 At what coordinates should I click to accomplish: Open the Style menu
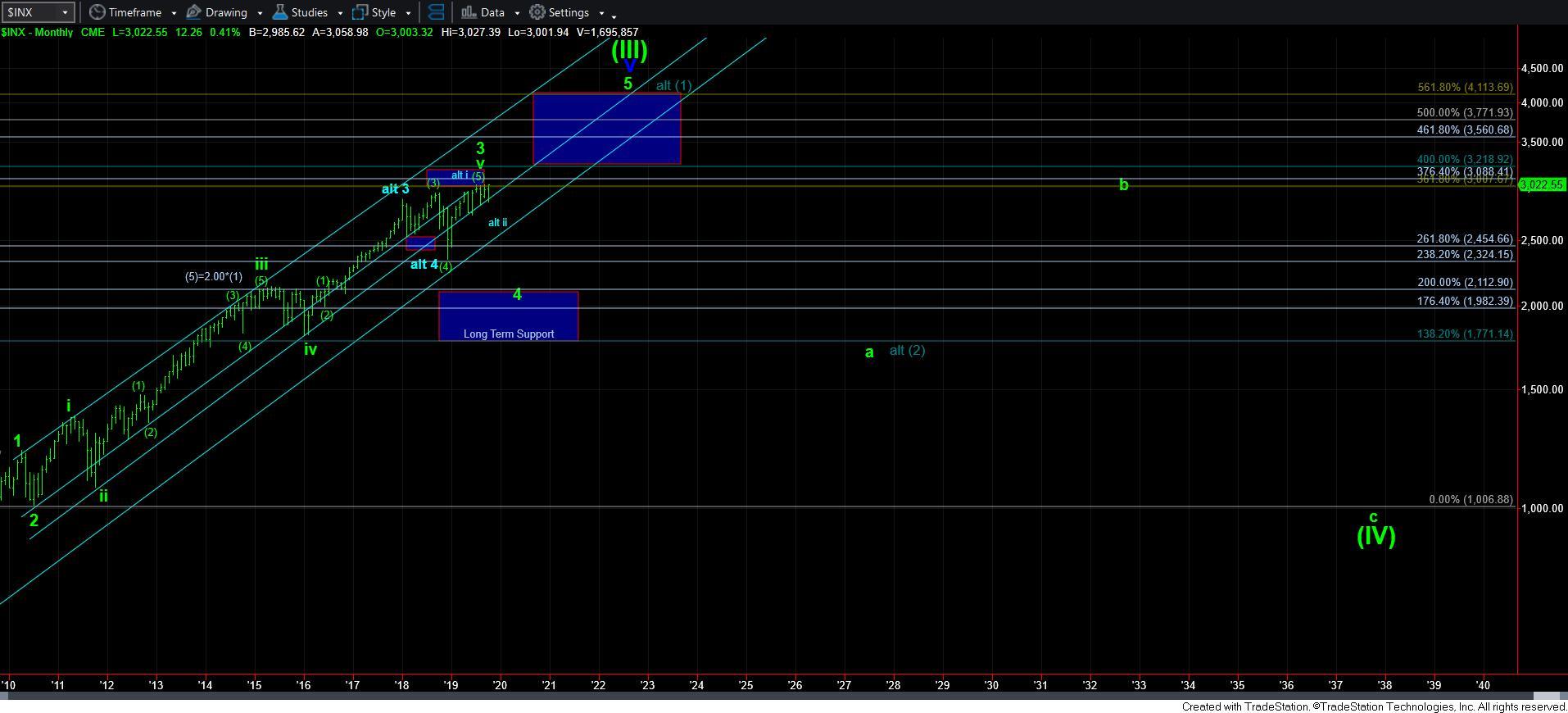tap(374, 12)
